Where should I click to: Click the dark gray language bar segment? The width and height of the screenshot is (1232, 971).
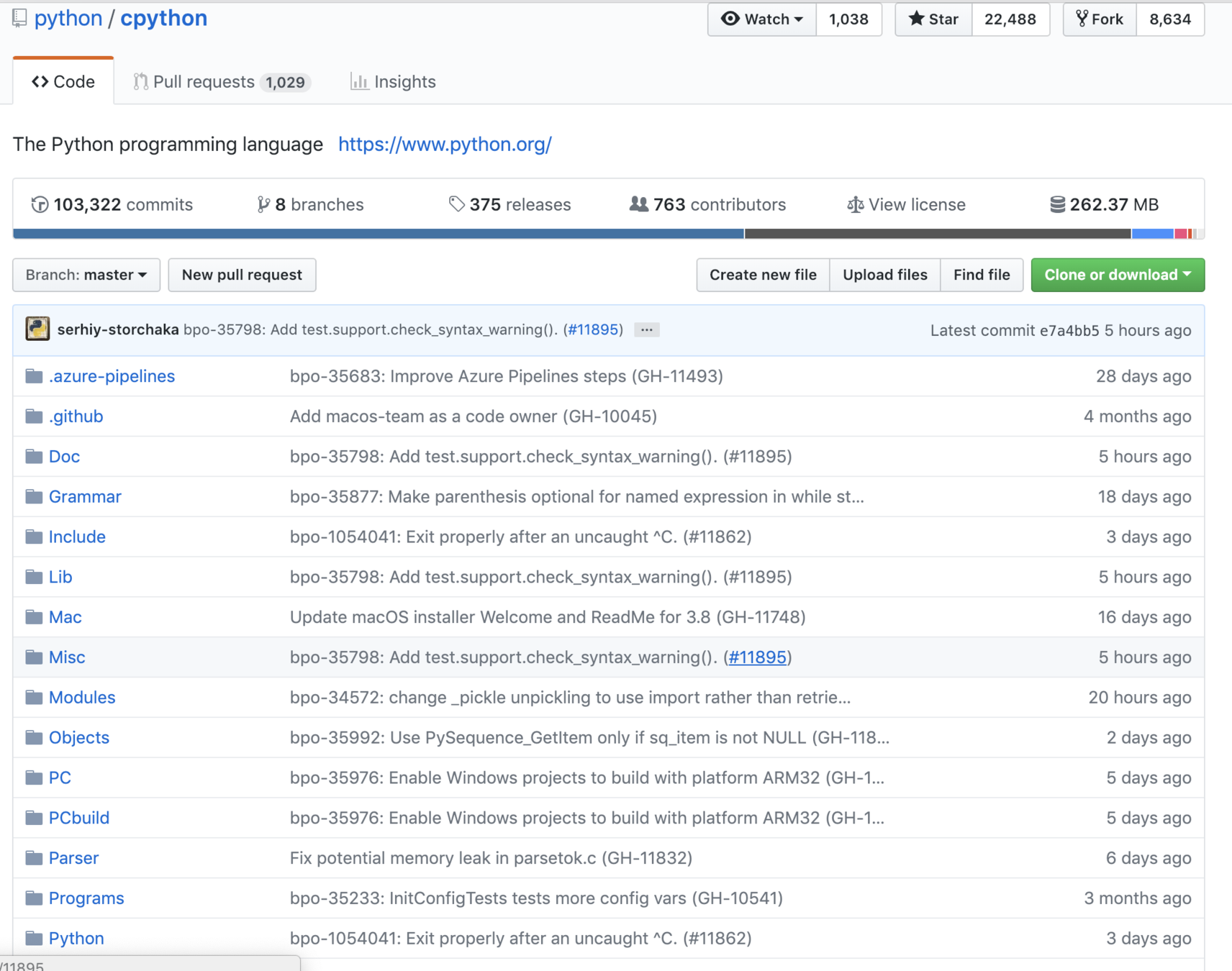click(x=938, y=234)
